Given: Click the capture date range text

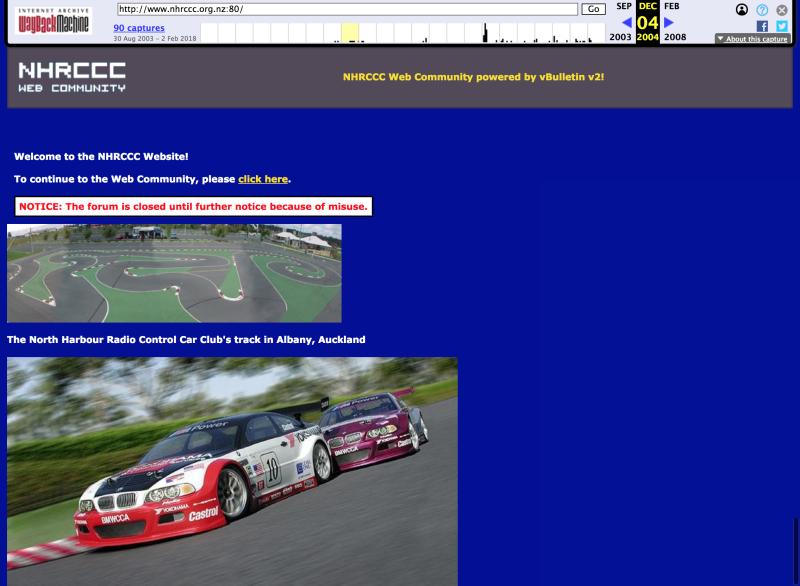Looking at the screenshot, I should click(x=155, y=39).
